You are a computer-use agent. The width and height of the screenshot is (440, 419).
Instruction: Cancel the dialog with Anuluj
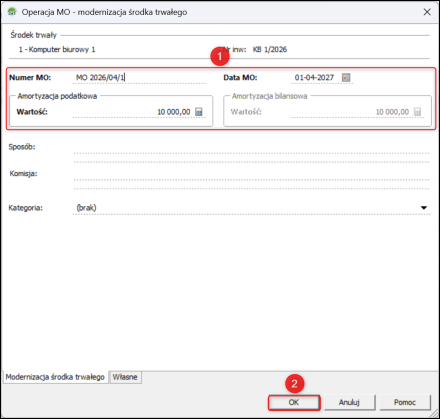[349, 402]
